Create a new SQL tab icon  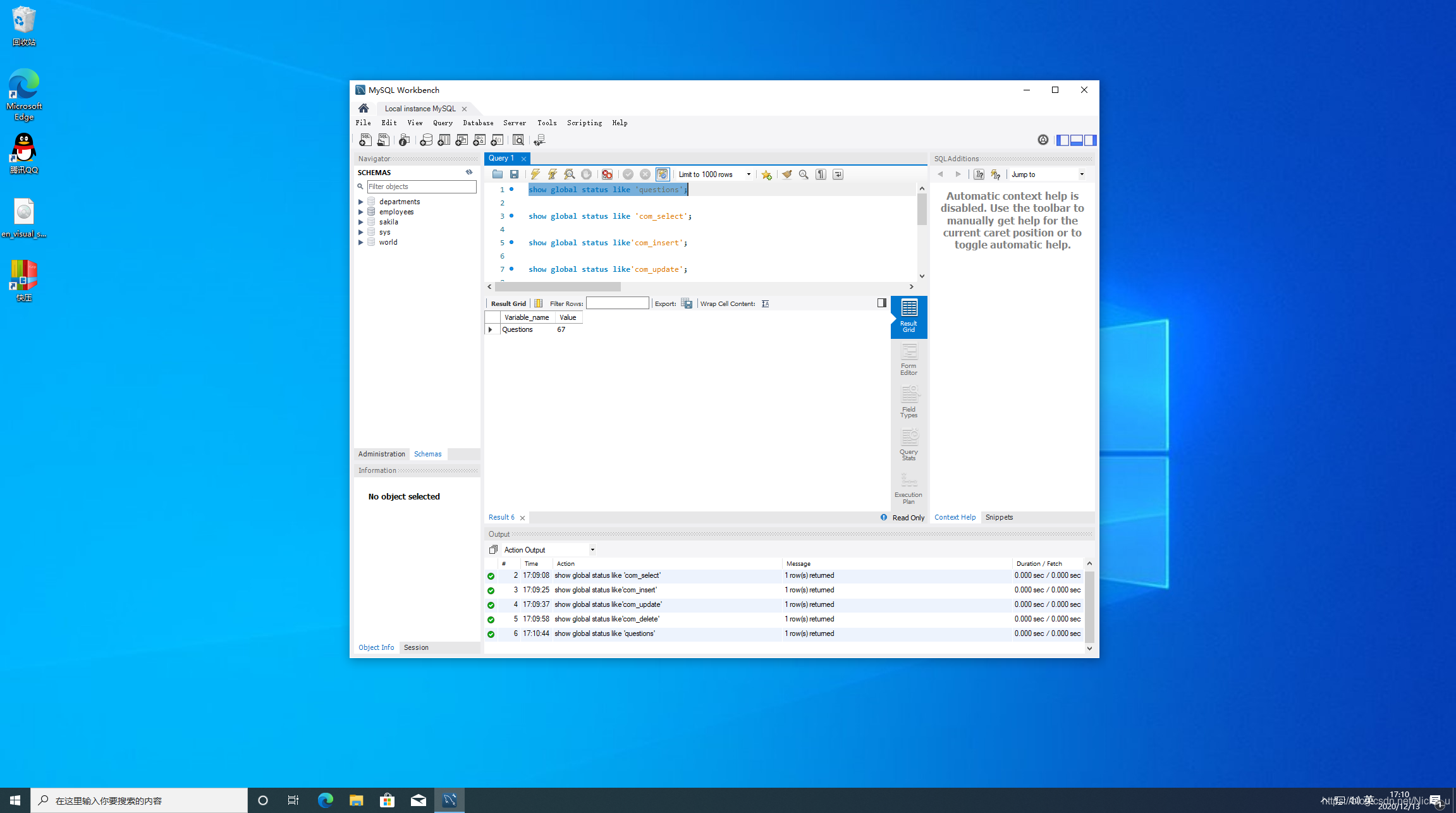[x=365, y=140]
